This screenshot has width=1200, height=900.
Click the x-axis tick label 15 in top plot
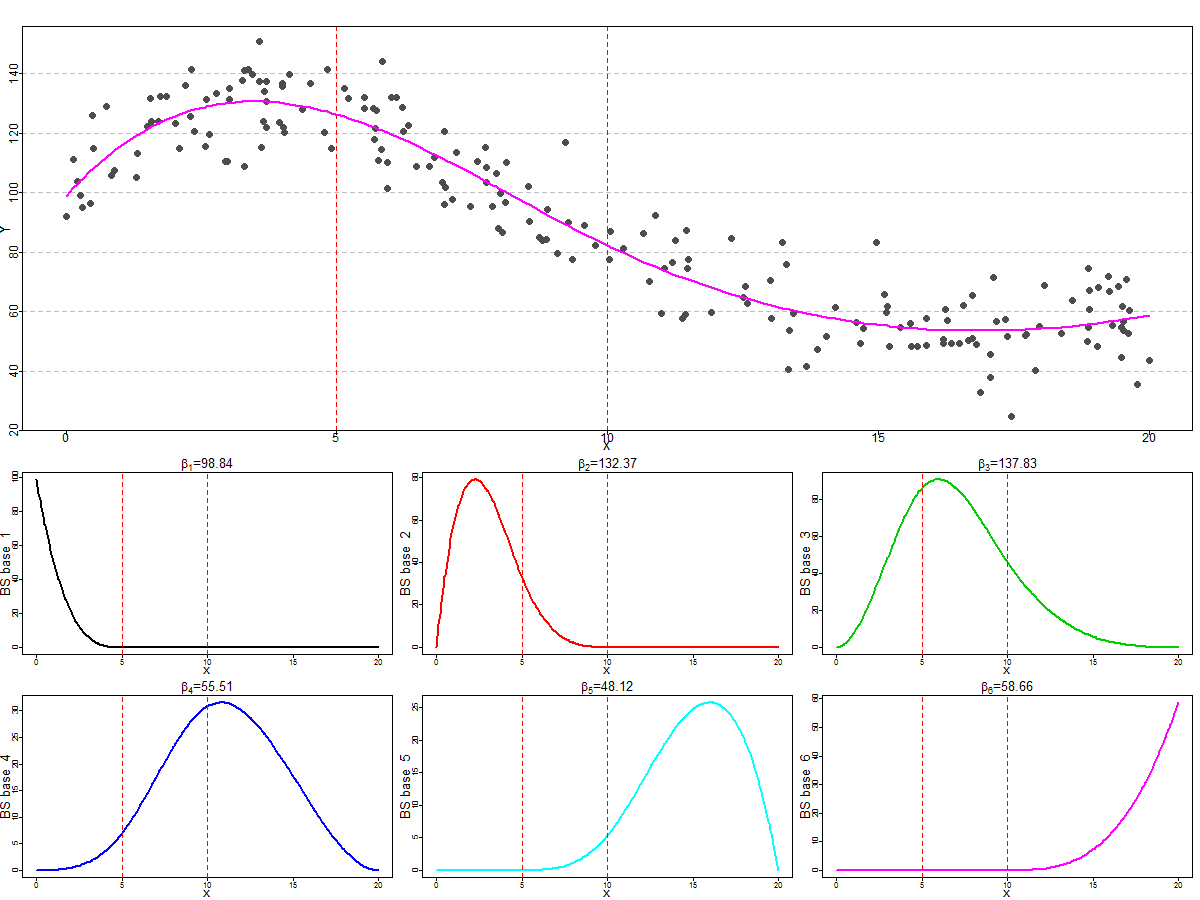click(878, 438)
